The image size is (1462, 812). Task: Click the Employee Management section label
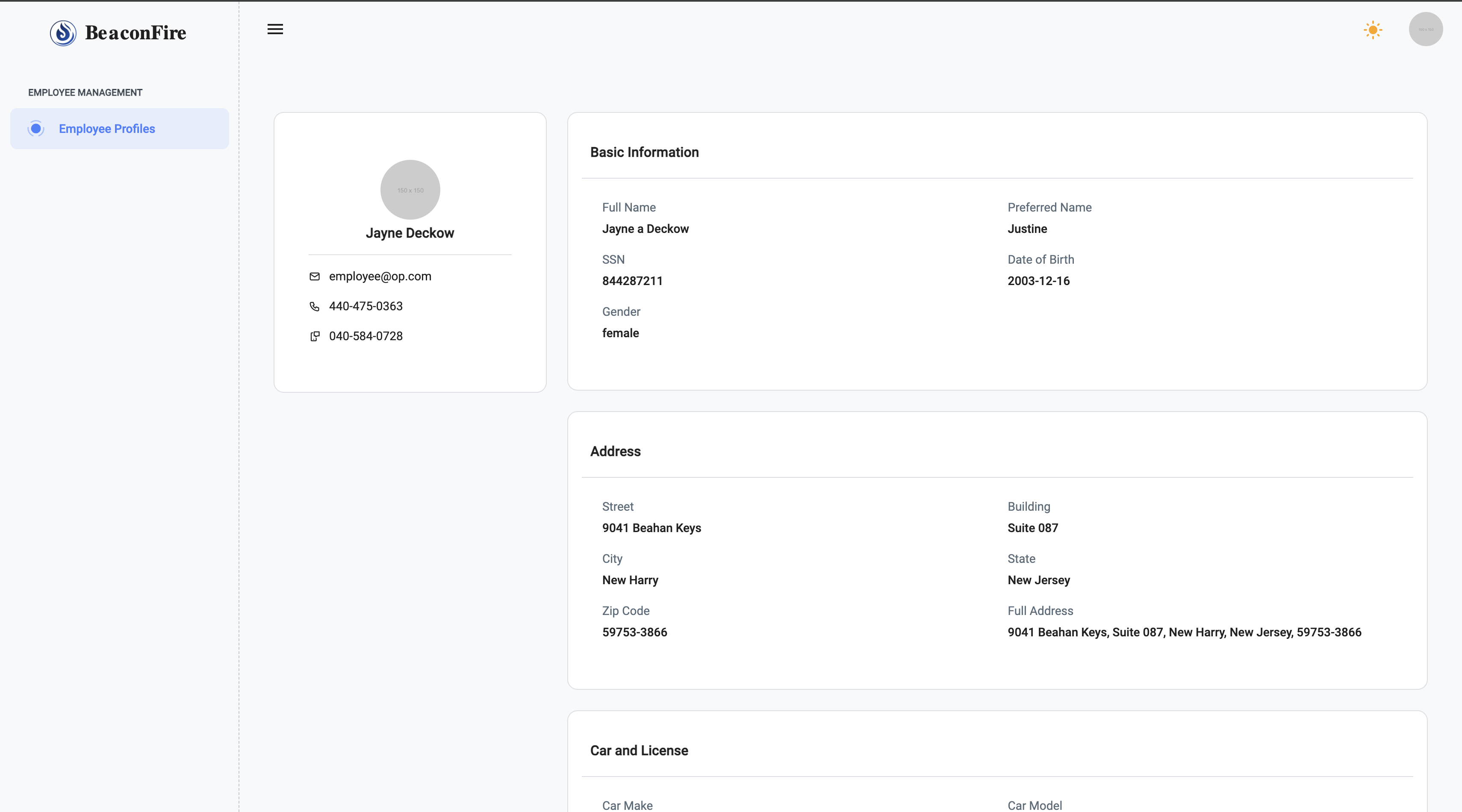(85, 92)
